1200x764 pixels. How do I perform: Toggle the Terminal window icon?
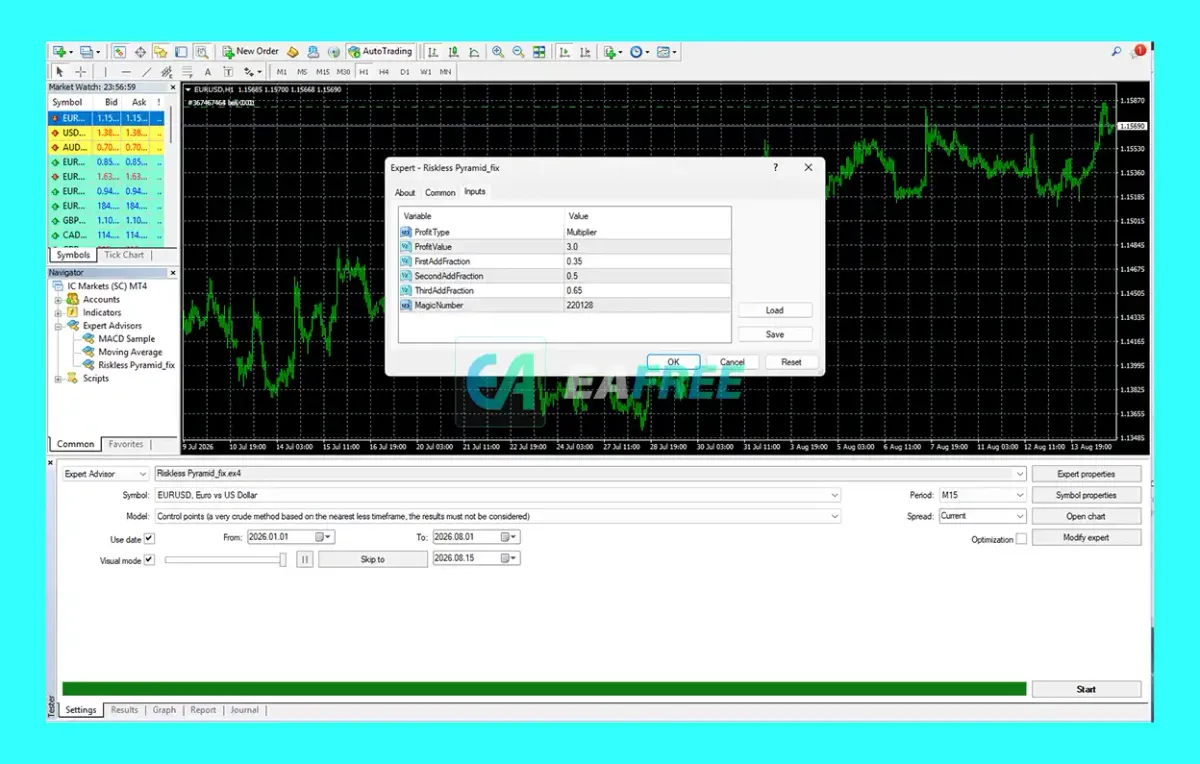coord(181,51)
